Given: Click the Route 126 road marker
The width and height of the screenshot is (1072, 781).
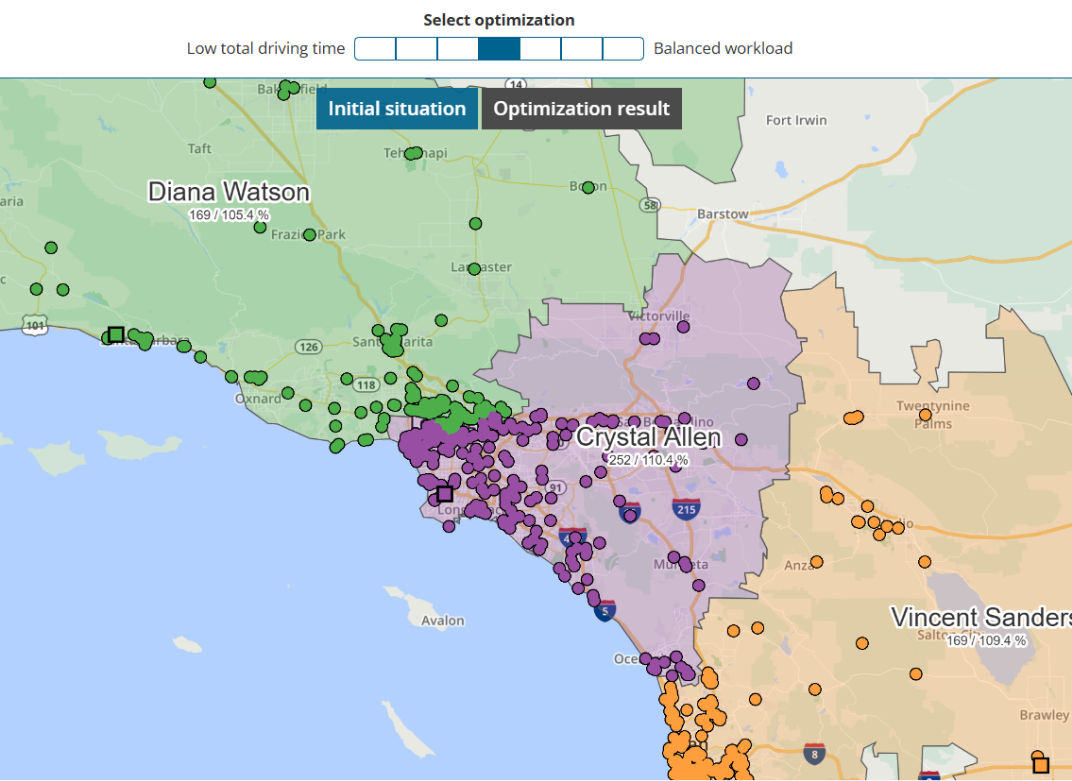Looking at the screenshot, I should pyautogui.click(x=309, y=347).
